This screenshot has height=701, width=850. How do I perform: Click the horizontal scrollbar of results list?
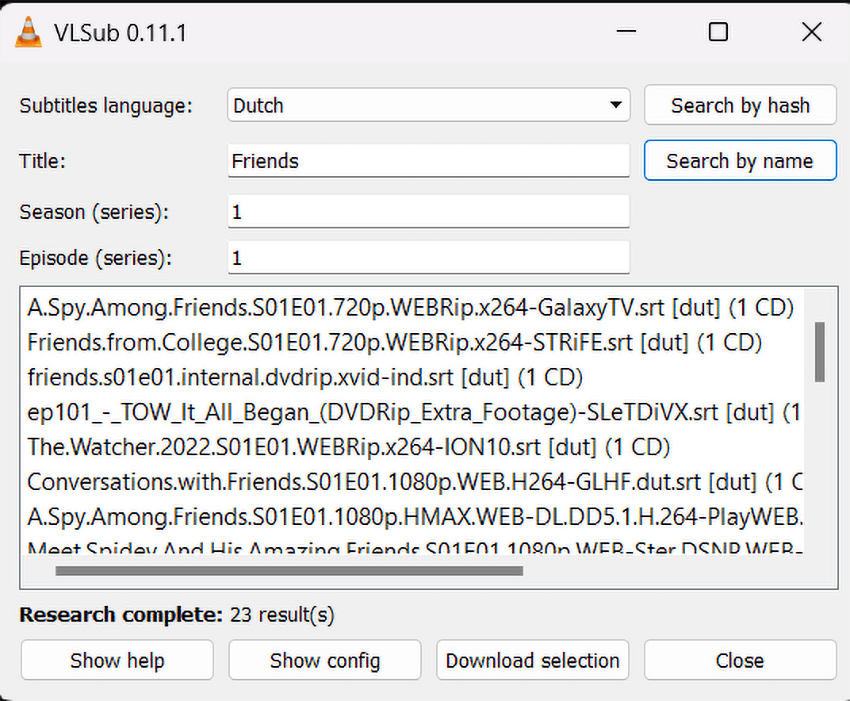tap(290, 572)
